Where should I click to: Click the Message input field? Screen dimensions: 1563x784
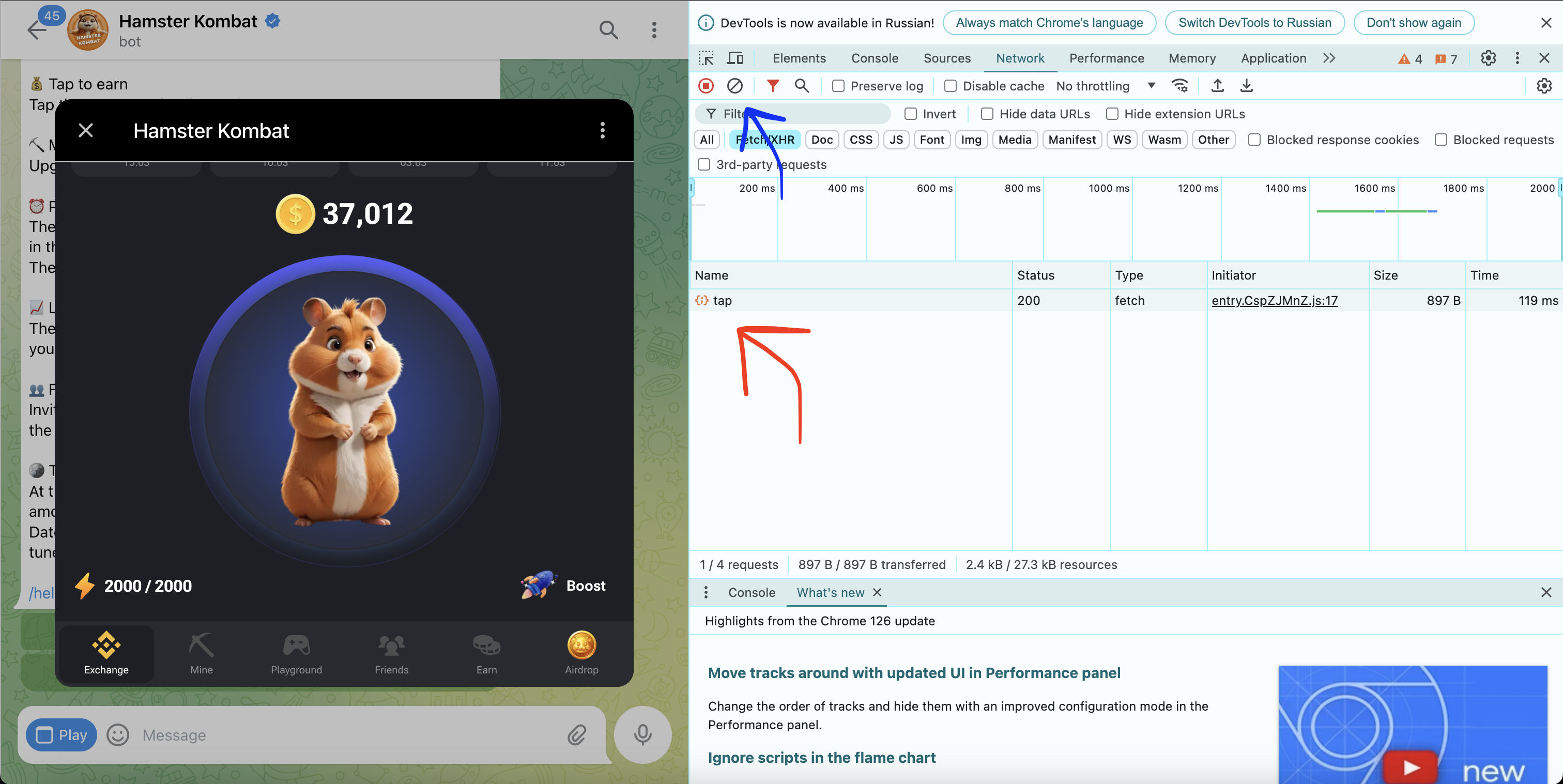(x=349, y=735)
